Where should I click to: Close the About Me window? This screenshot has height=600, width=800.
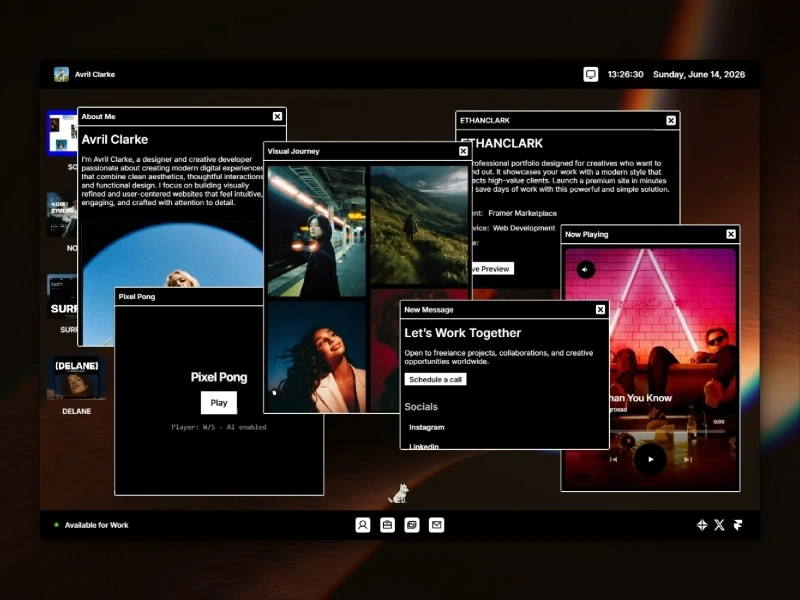click(277, 116)
